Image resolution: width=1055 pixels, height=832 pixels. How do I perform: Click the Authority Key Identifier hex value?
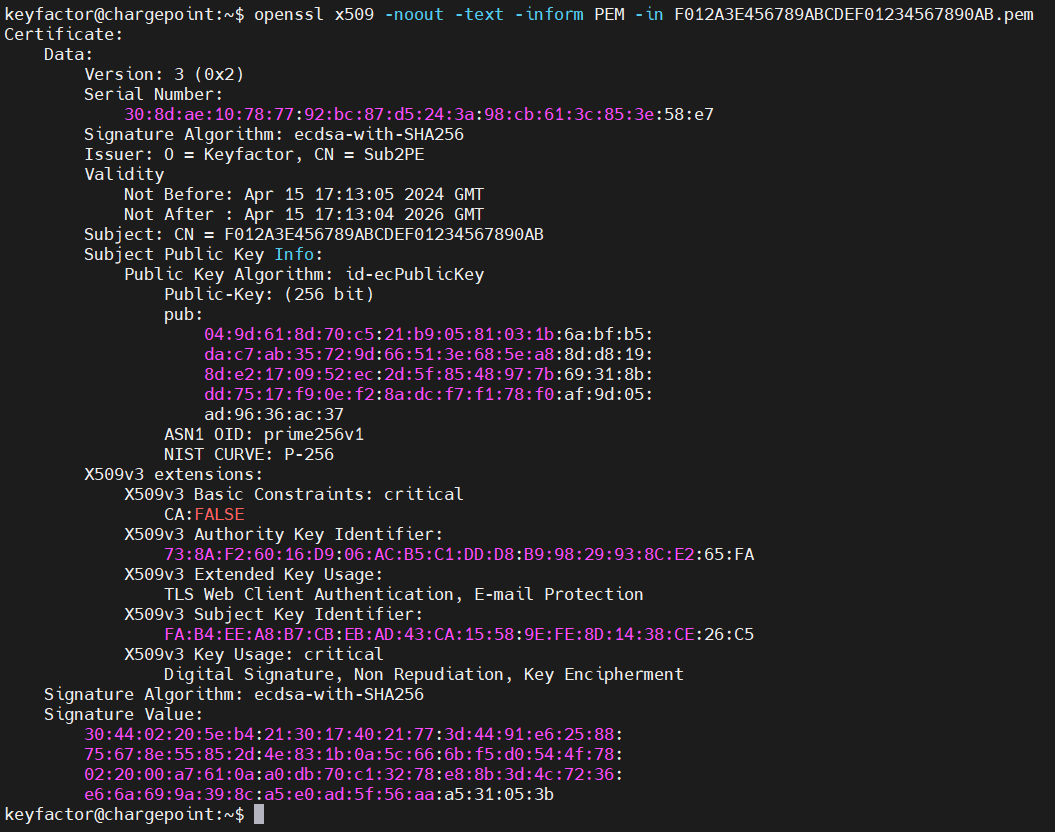458,554
